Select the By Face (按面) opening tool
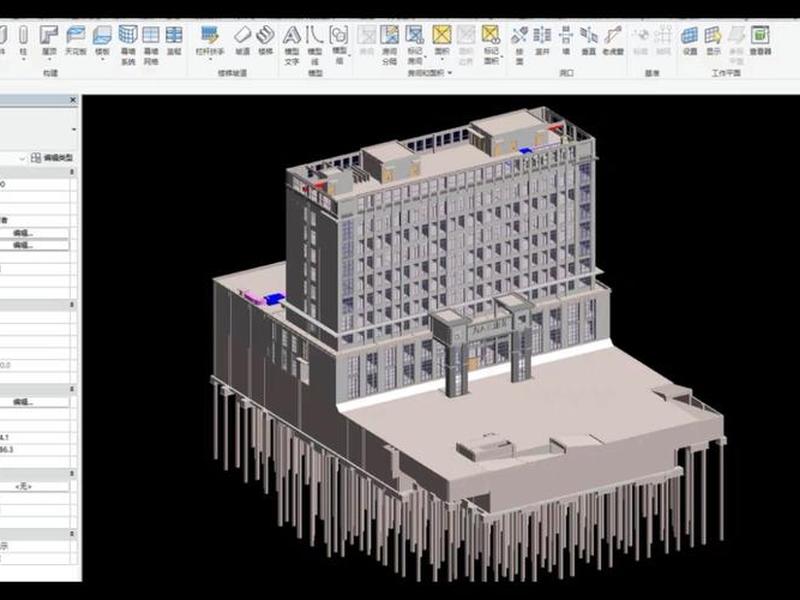 pyautogui.click(x=519, y=45)
